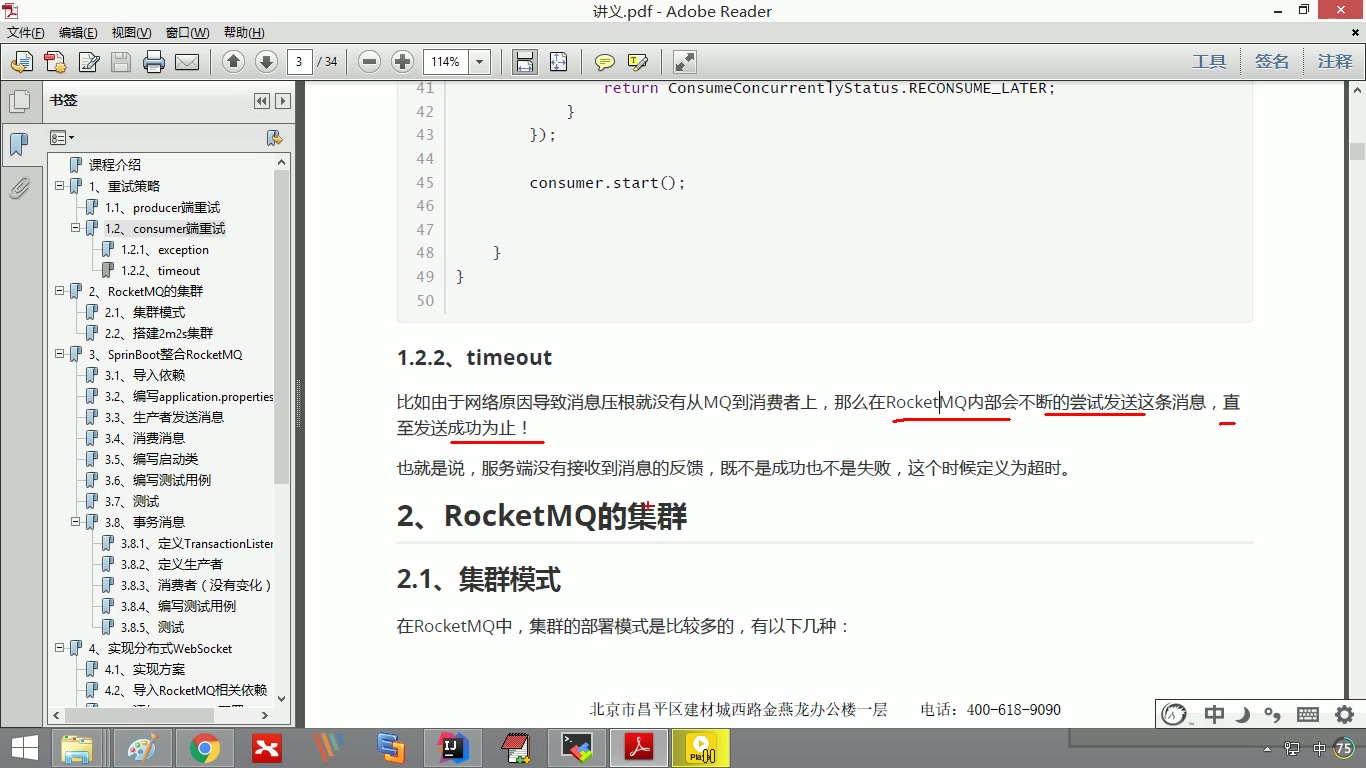Viewport: 1366px width, 768px height.
Task: Open the page thumbnails panel
Action: click(19, 101)
